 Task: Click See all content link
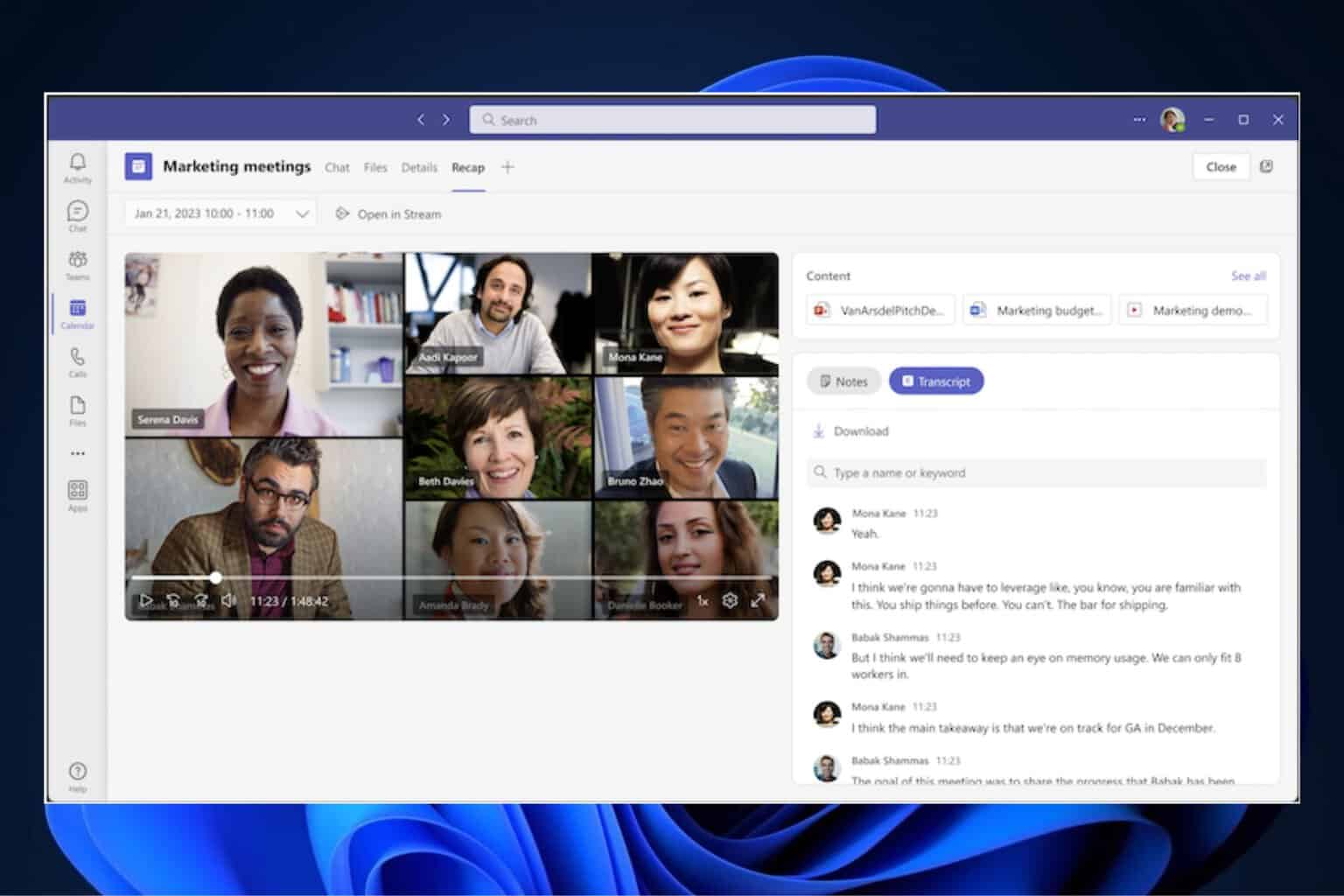click(x=1248, y=276)
